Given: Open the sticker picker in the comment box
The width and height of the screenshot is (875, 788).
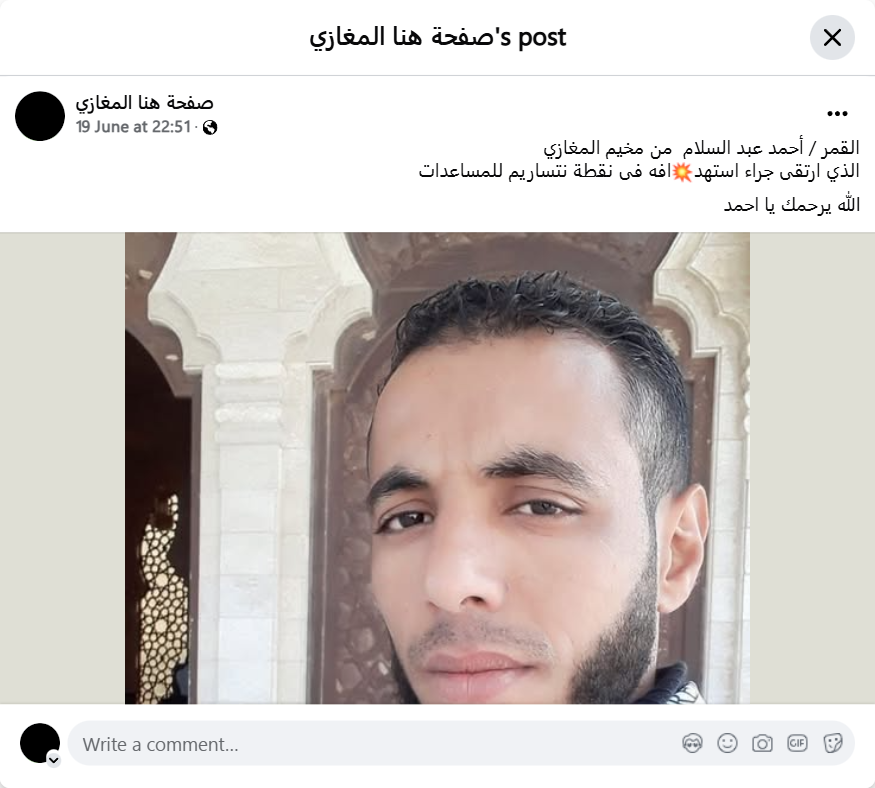Looking at the screenshot, I should coord(832,743).
